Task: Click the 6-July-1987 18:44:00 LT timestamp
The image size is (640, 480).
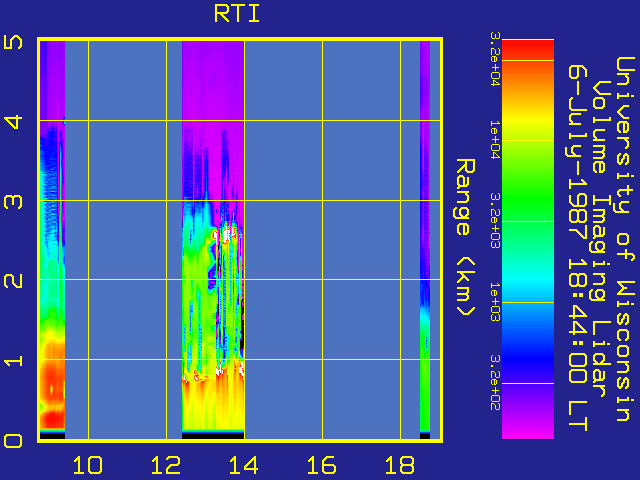Action: point(578,248)
